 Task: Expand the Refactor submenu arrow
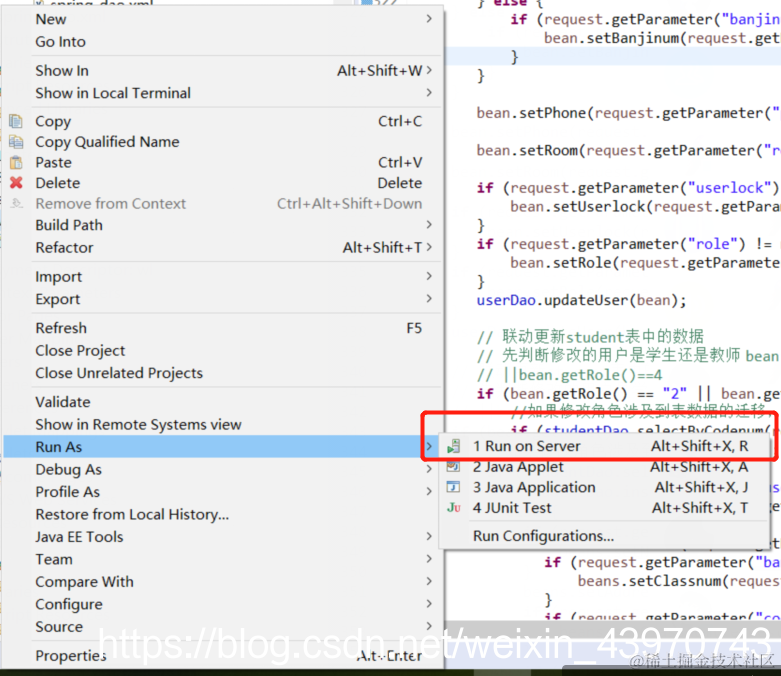point(429,247)
